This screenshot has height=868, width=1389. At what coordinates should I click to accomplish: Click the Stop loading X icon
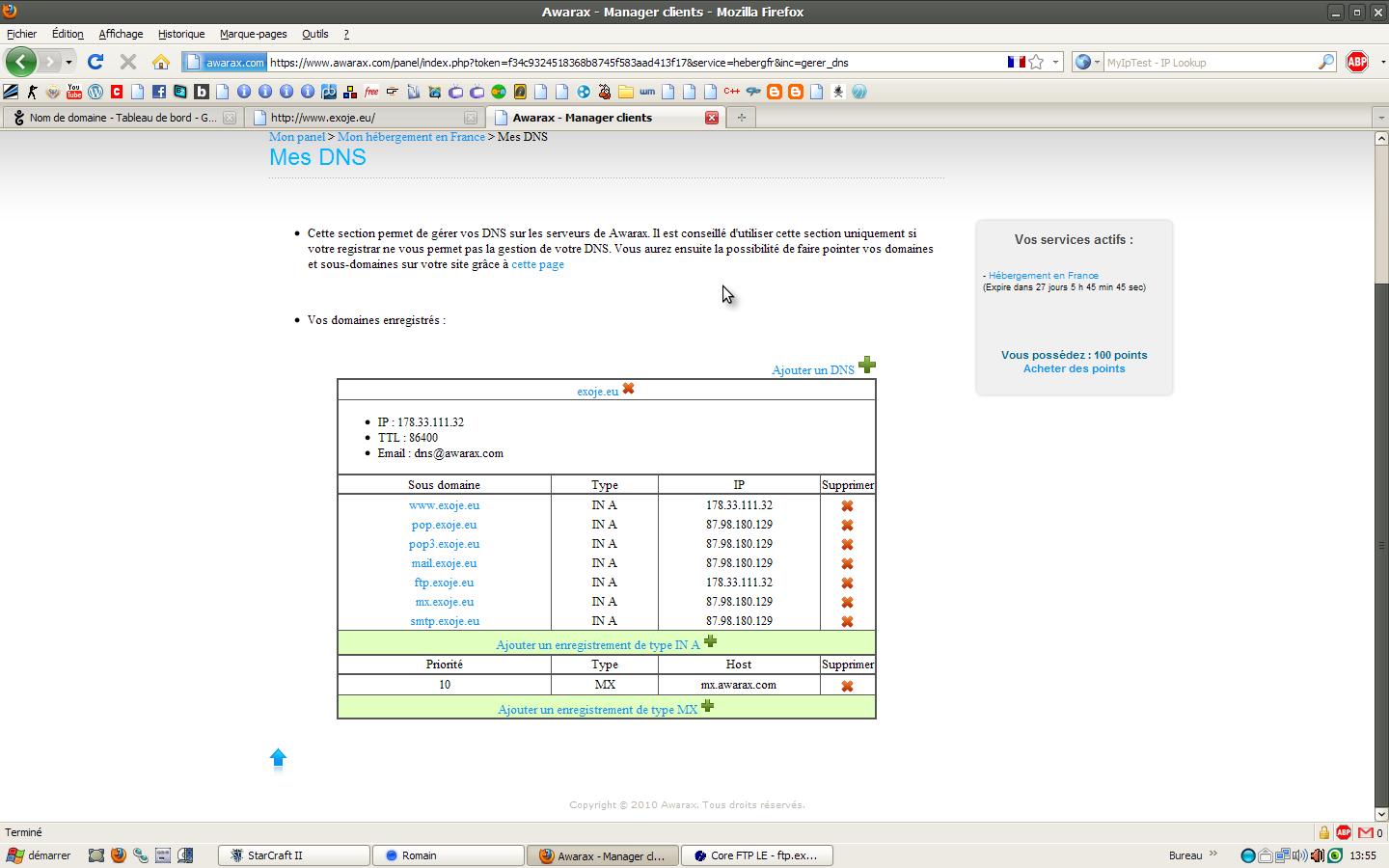(x=127, y=62)
